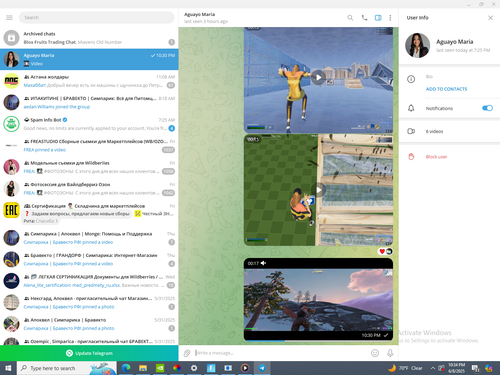Open the Астана жолдары group chat
The height and width of the screenshot is (375, 500).
tap(89, 81)
